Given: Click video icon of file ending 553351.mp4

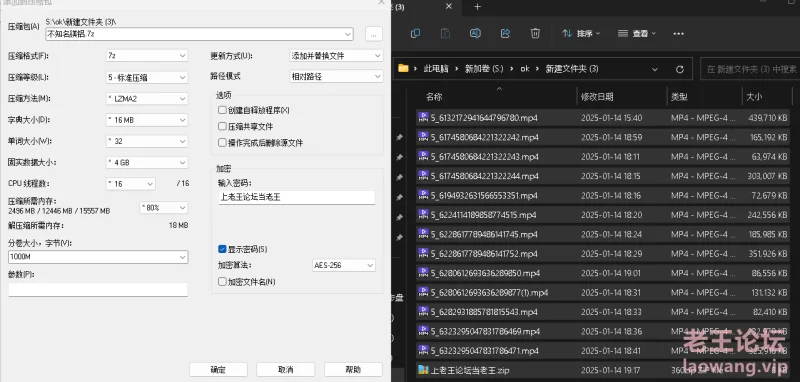Looking at the screenshot, I should [423, 195].
